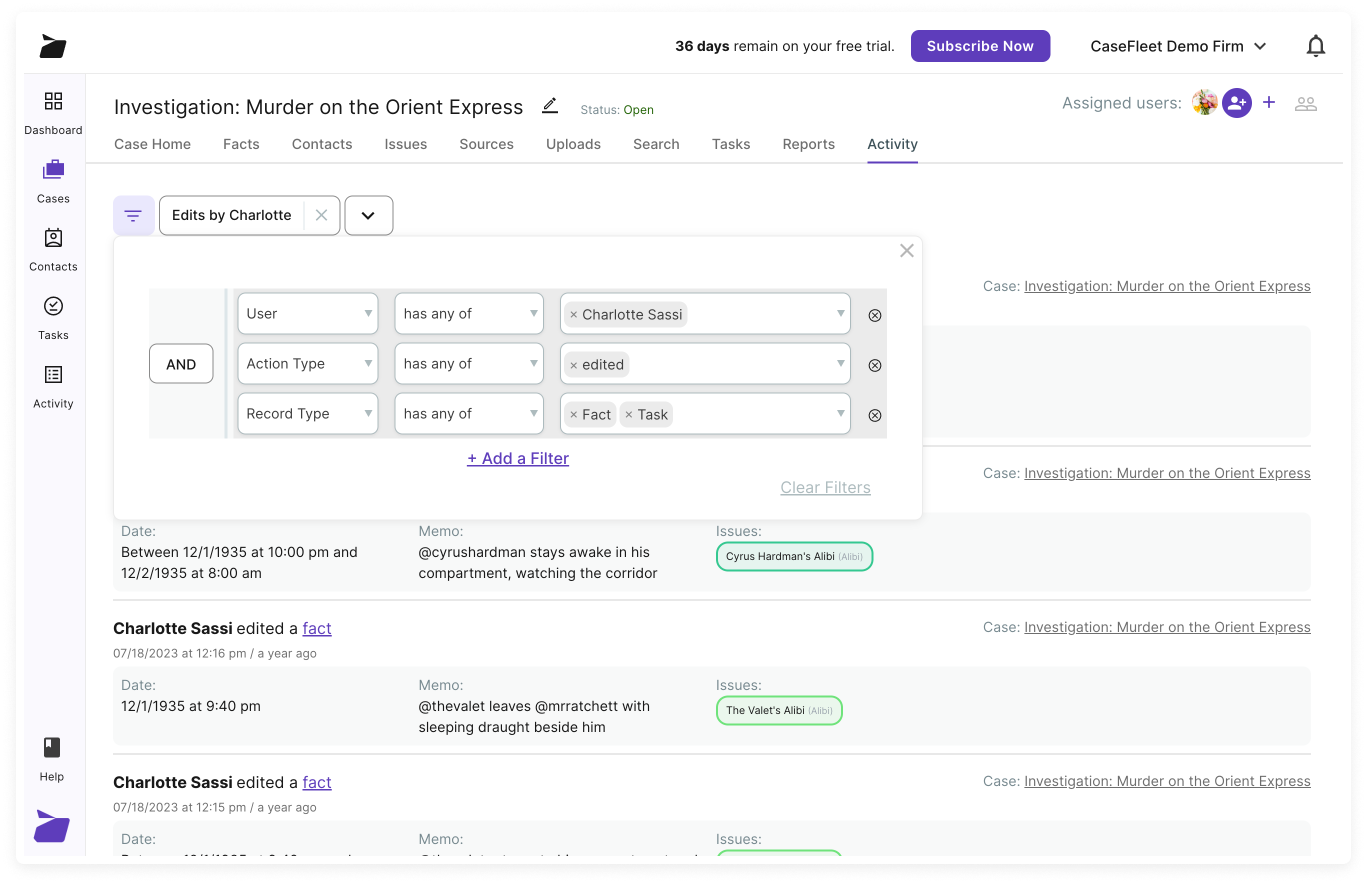Open the Dashboard from the sidebar

(x=53, y=109)
